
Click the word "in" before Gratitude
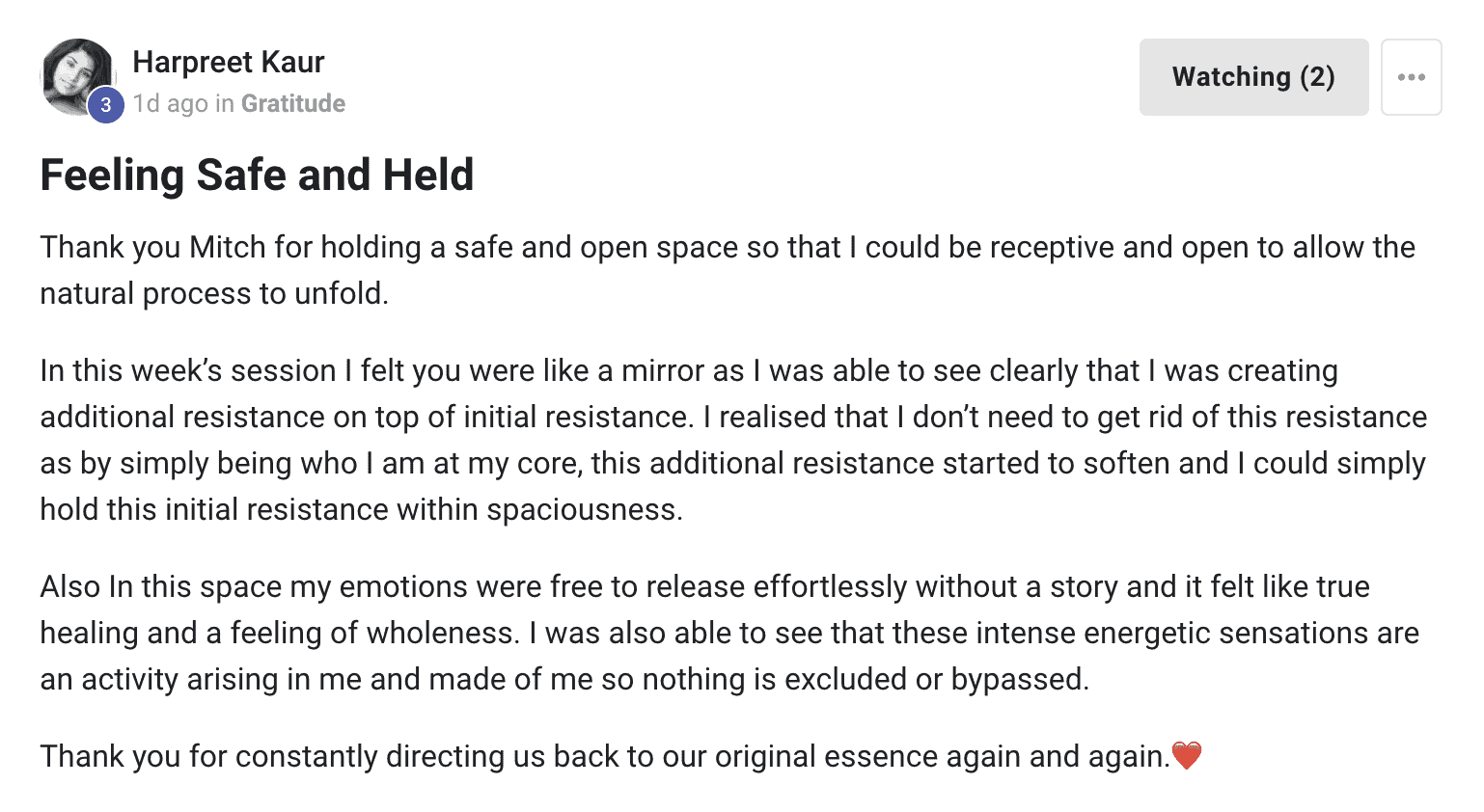pyautogui.click(x=225, y=103)
